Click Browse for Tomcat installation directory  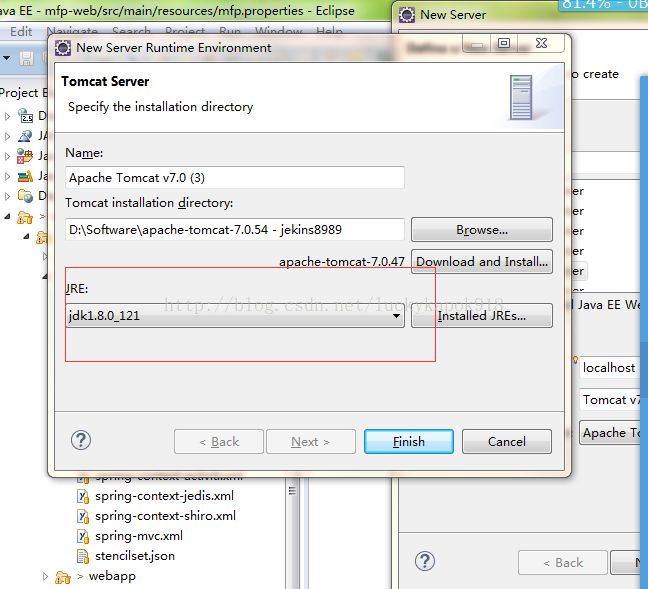point(481,229)
